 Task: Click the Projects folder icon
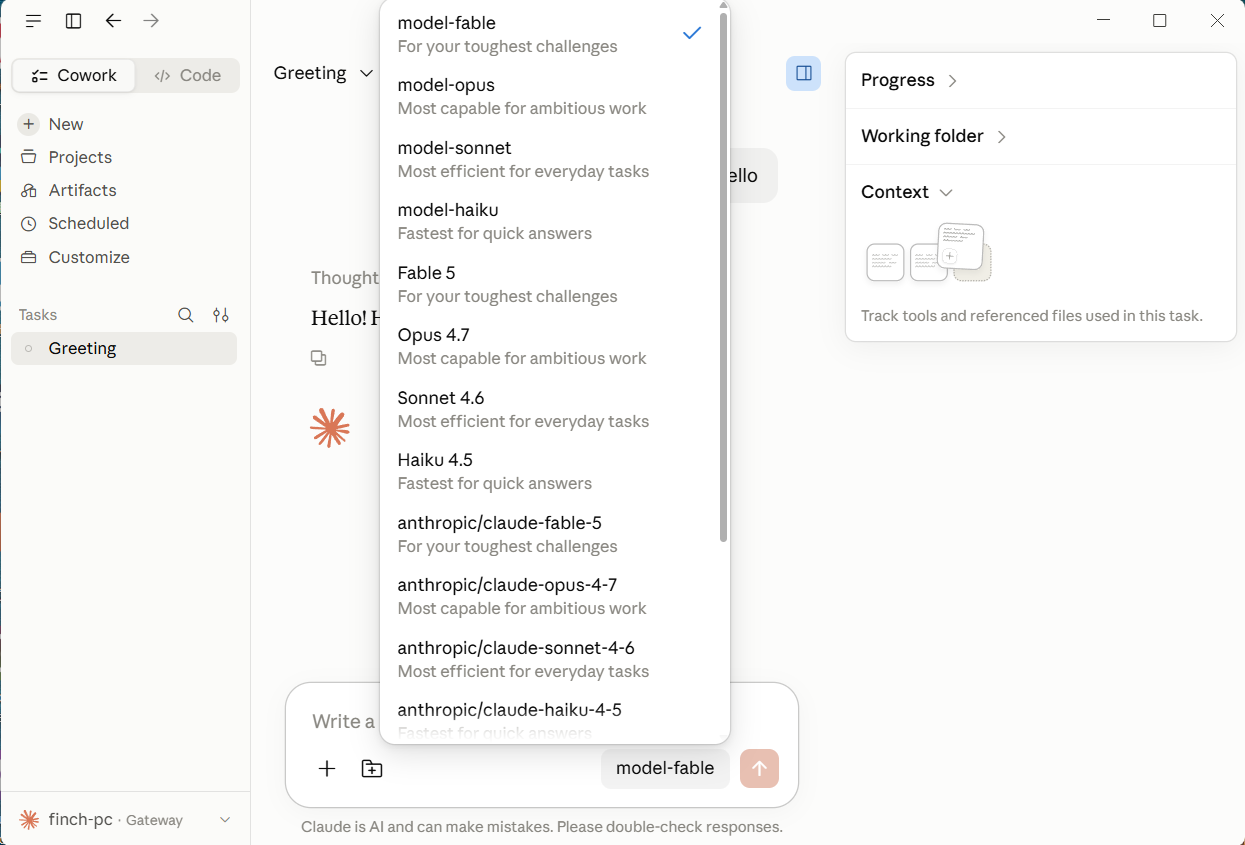29,157
